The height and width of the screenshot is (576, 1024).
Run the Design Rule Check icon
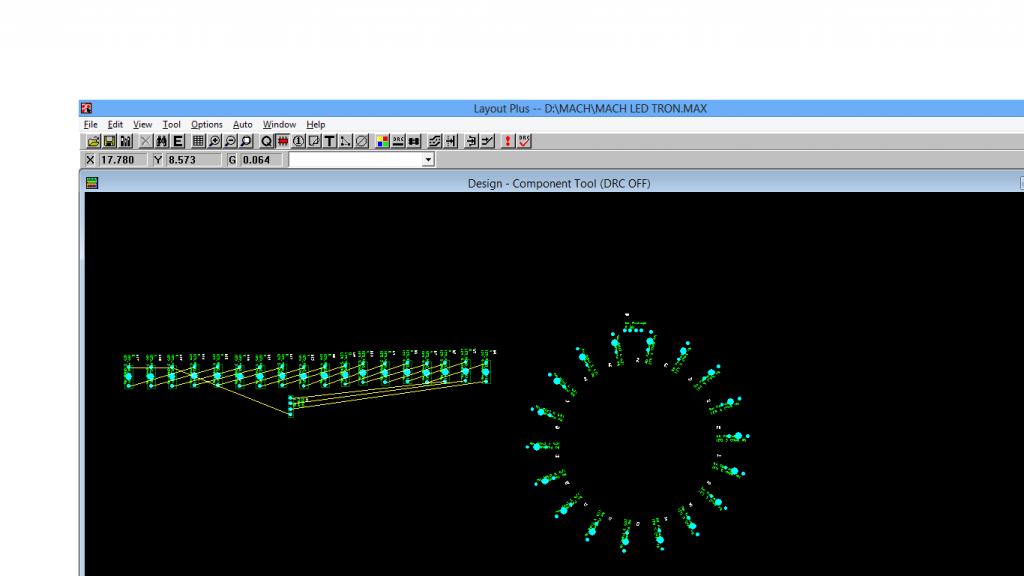tap(524, 141)
